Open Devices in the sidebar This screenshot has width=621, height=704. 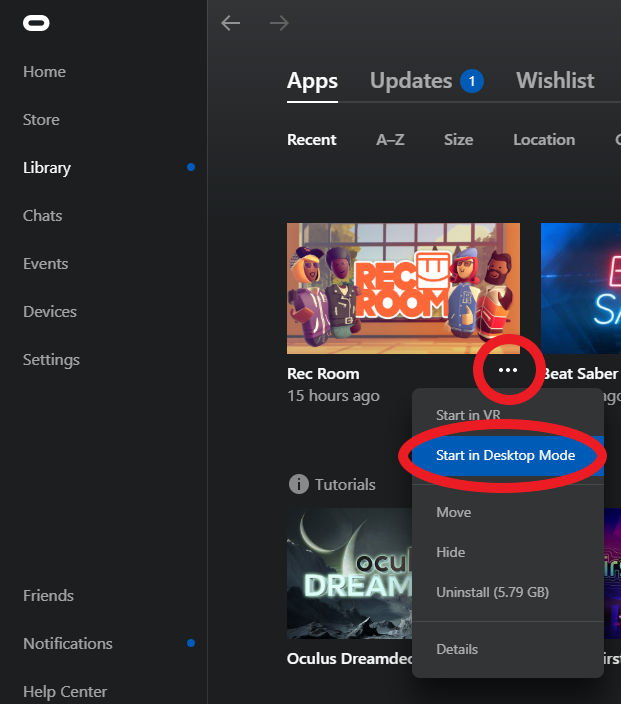click(x=50, y=312)
